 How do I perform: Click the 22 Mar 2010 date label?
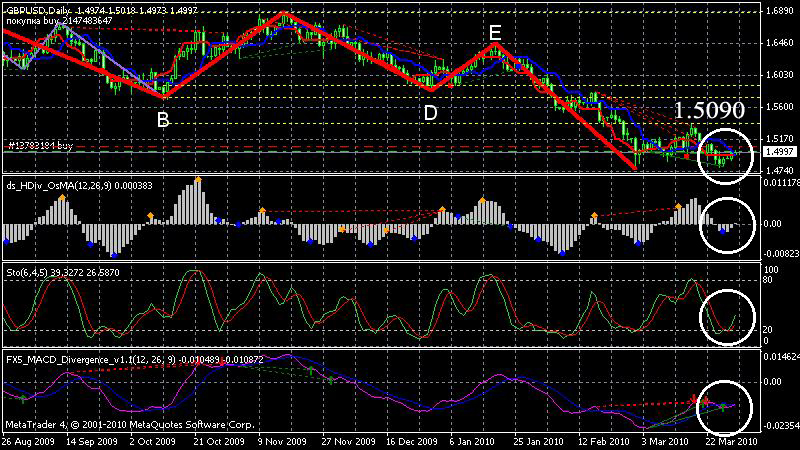click(x=731, y=441)
